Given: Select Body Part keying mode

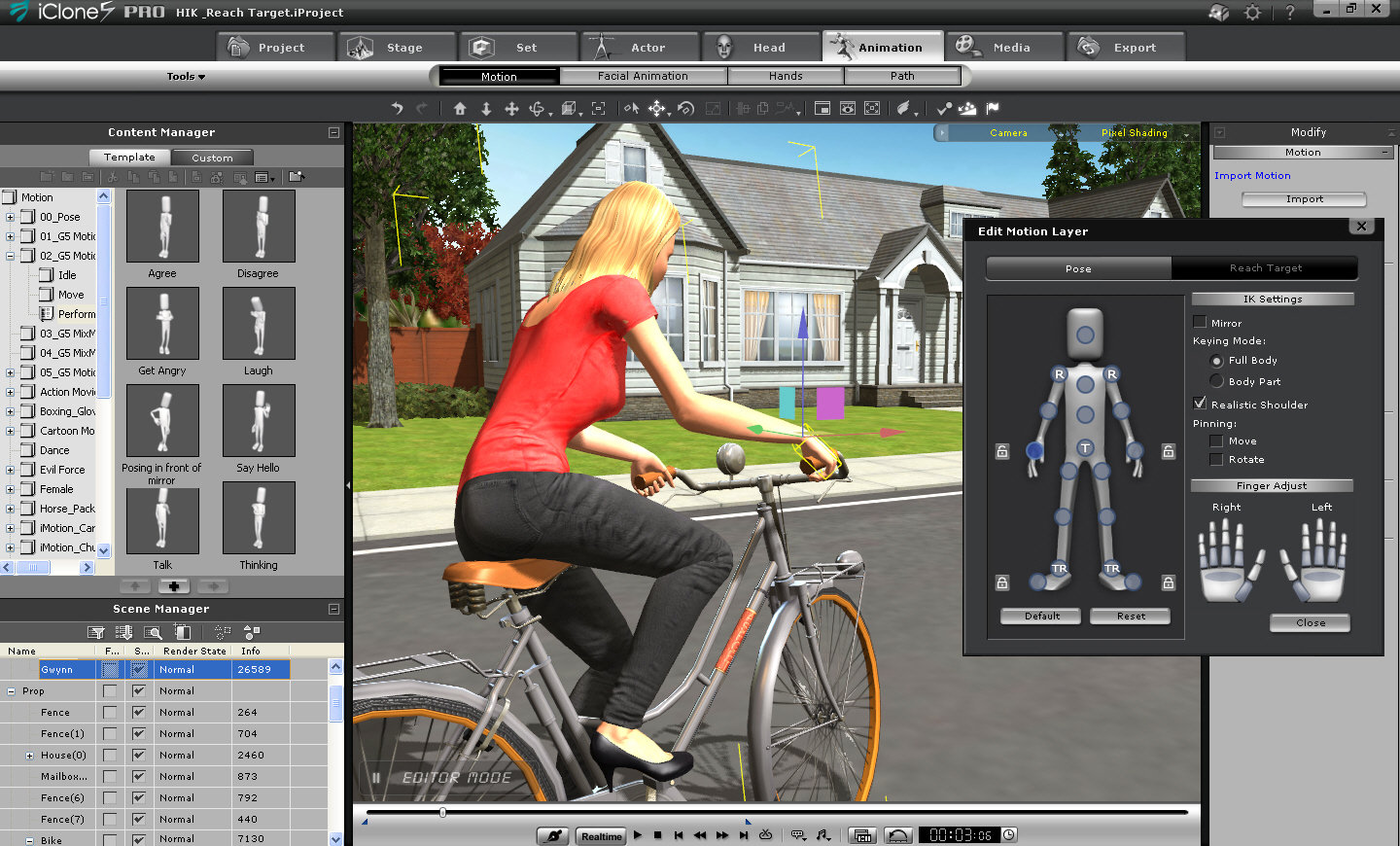Looking at the screenshot, I should [1216, 381].
